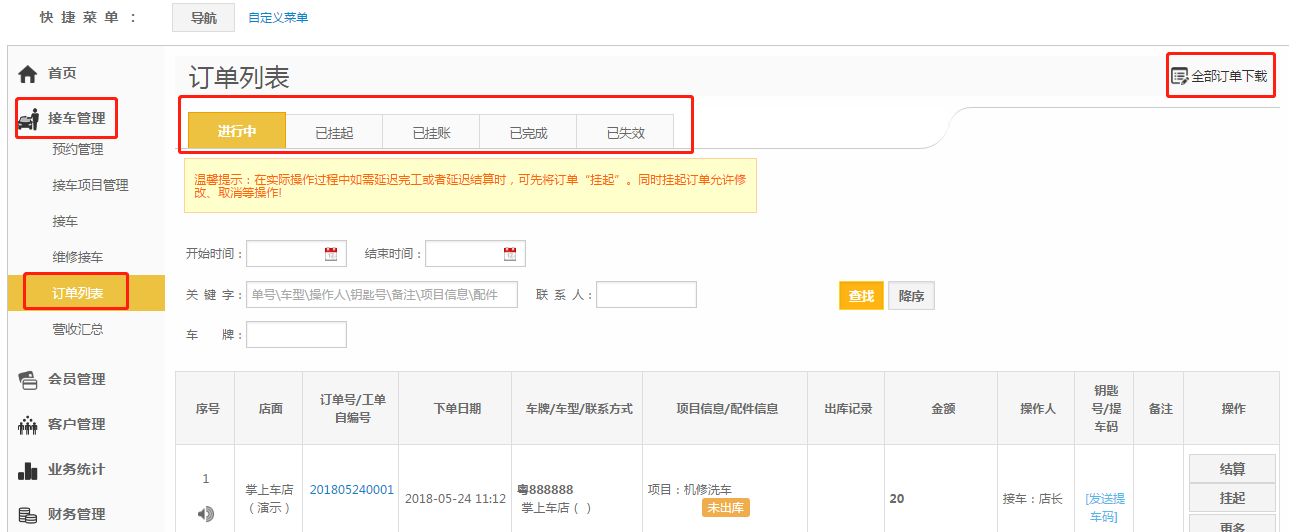Download all orders via 全部订单下载
The height and width of the screenshot is (532, 1289).
pyautogui.click(x=1220, y=76)
